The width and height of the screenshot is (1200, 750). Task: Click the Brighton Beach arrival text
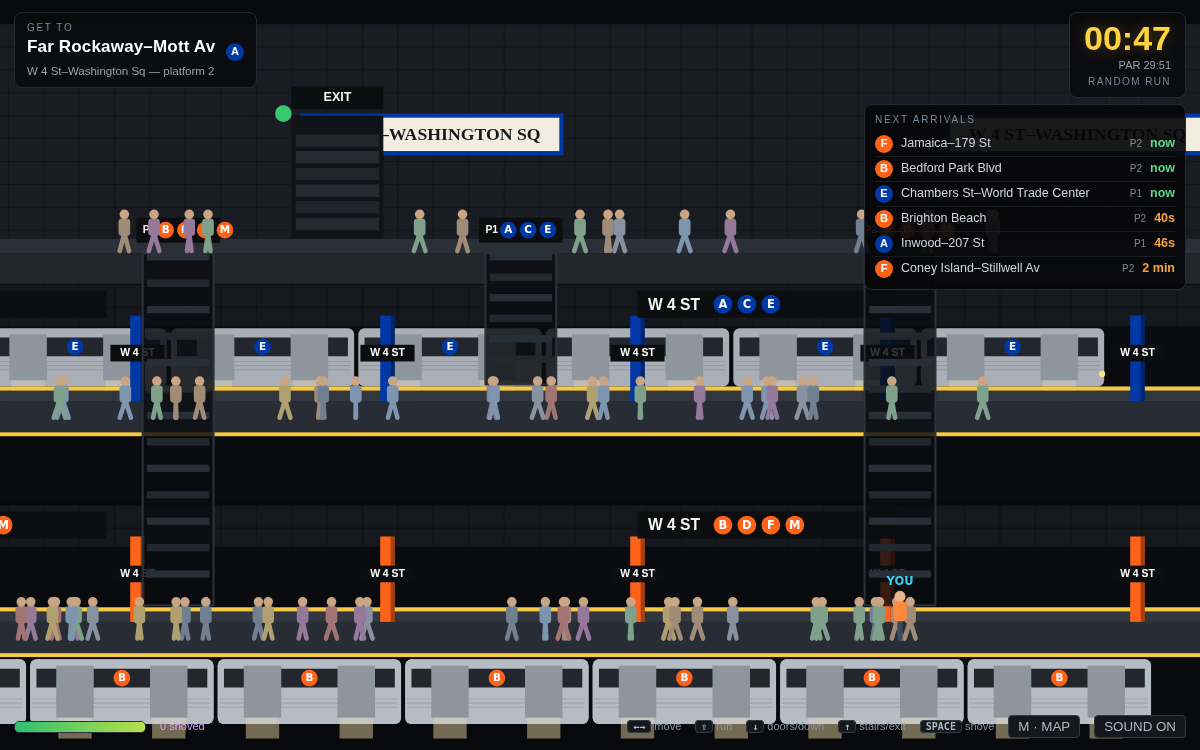pyautogui.click(x=943, y=218)
